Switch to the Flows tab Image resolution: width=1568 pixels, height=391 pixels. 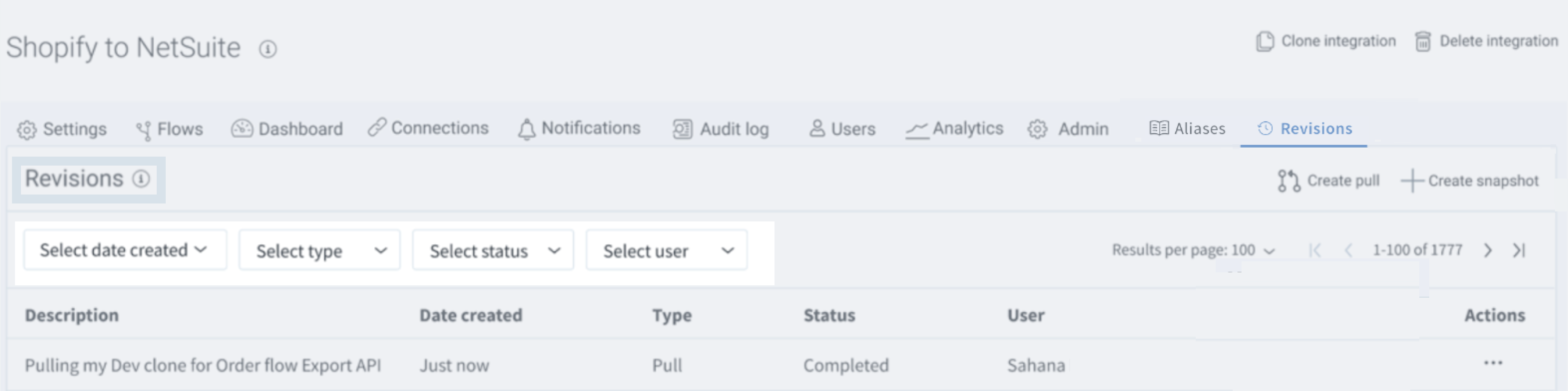pyautogui.click(x=169, y=130)
